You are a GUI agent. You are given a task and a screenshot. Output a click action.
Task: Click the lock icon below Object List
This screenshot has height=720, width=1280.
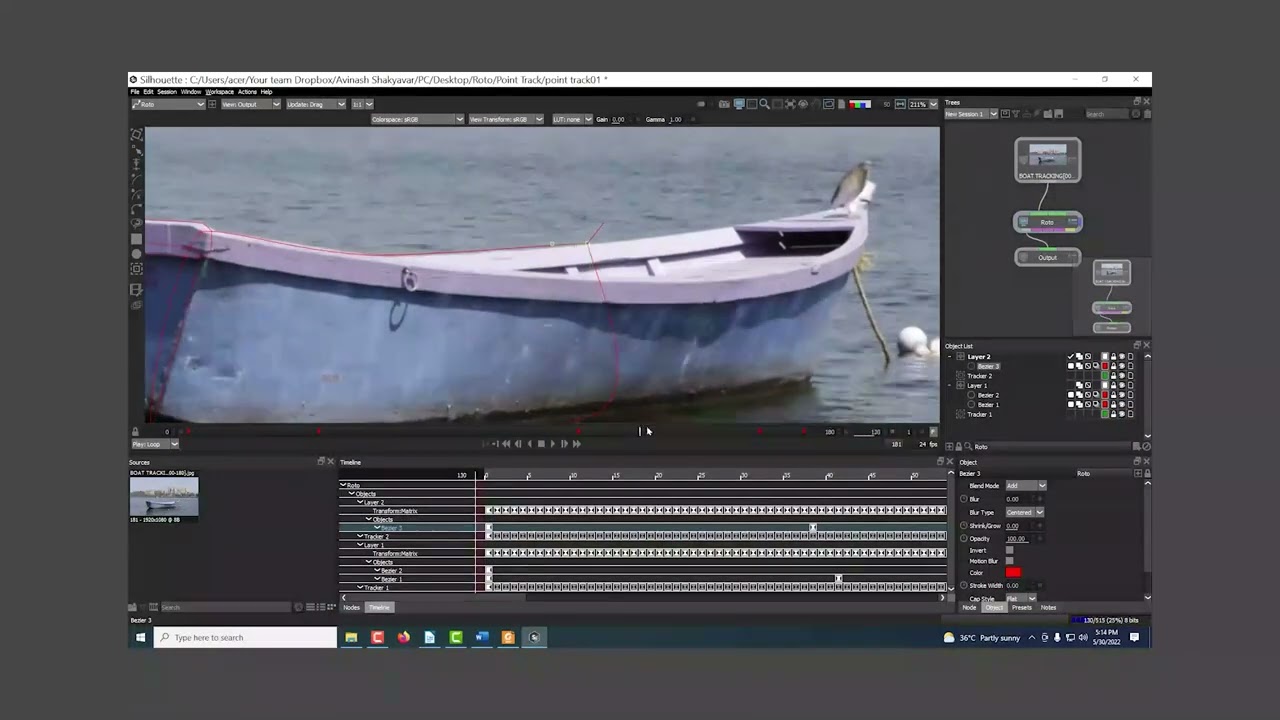point(958,447)
